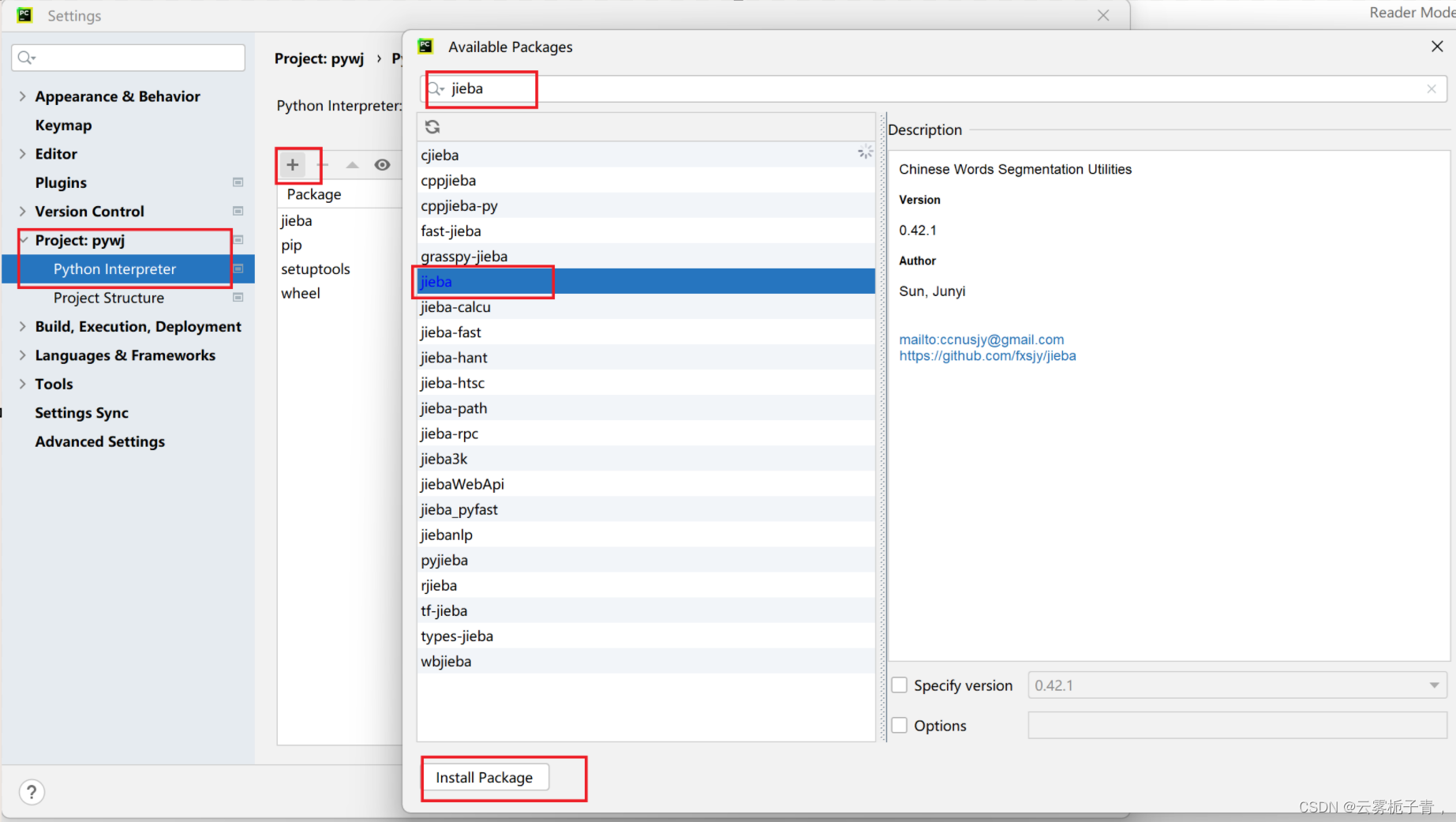Expand the Version Control settings group

(x=22, y=211)
